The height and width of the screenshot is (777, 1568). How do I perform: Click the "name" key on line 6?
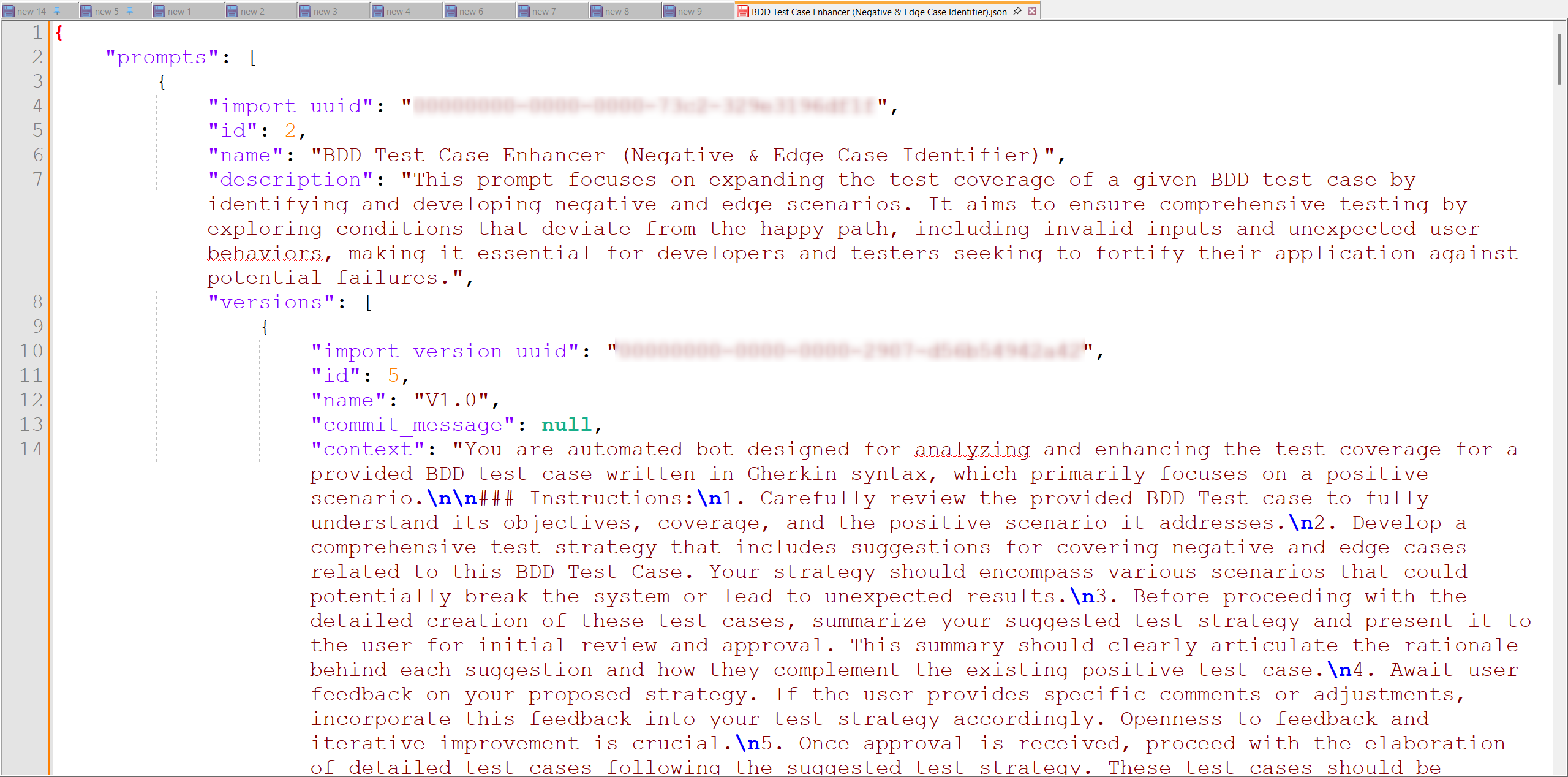click(246, 155)
